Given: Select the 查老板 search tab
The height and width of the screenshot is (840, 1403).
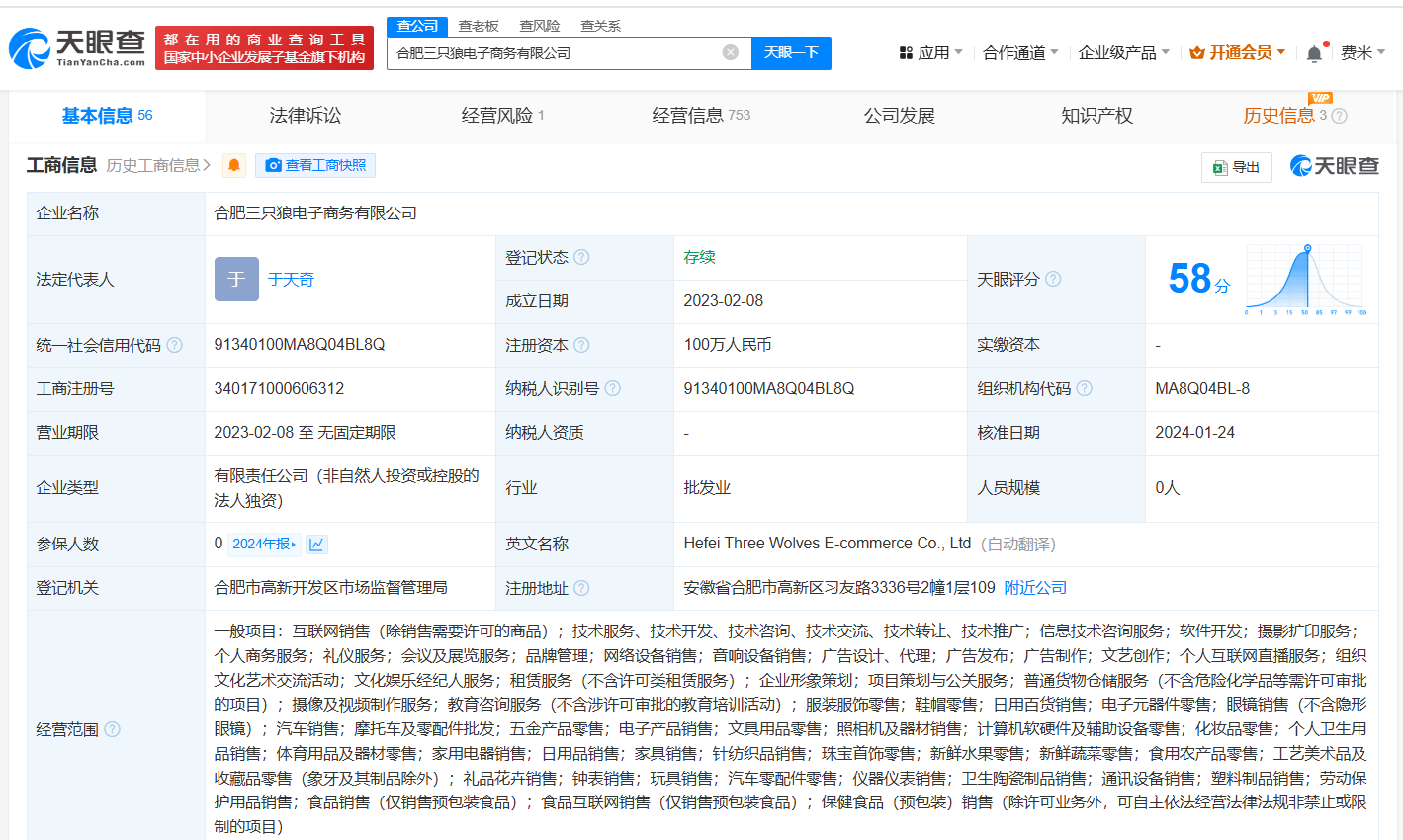Looking at the screenshot, I should pos(479,26).
